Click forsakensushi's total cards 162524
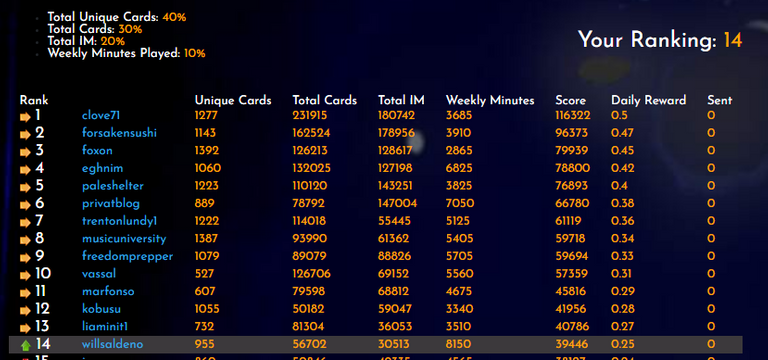Viewport: 768px width, 360px height. tap(311, 133)
